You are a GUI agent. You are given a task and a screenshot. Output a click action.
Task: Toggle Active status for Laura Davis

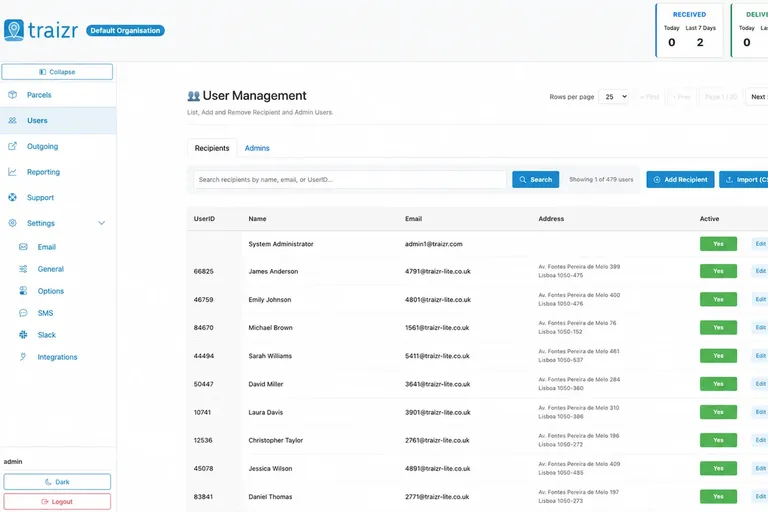718,412
